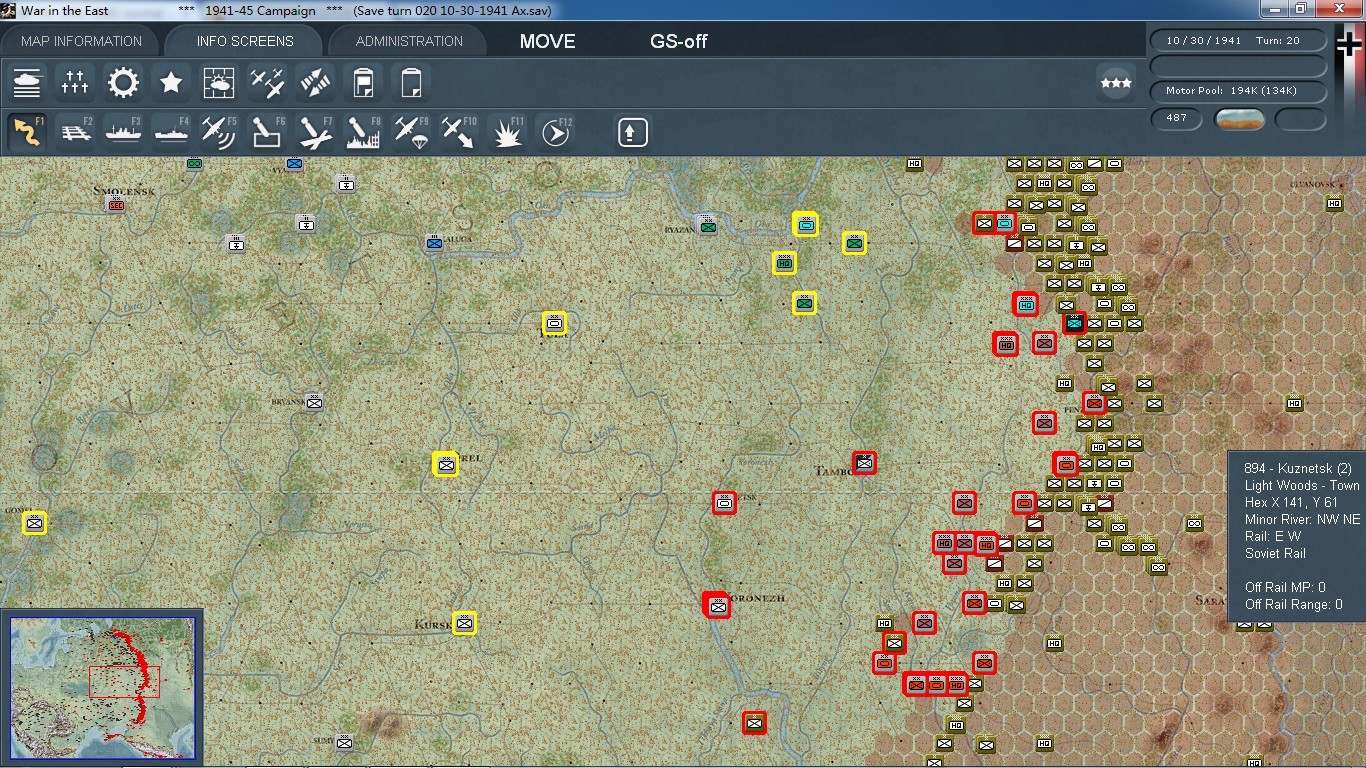Select the red unit at Smolensk
The height and width of the screenshot is (768, 1366).
click(x=116, y=204)
